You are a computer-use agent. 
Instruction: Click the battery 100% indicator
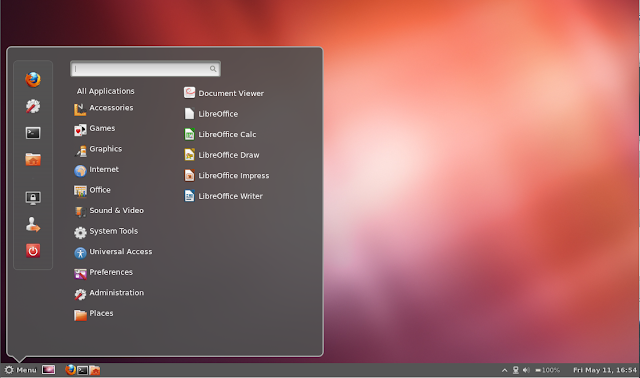tap(547, 370)
